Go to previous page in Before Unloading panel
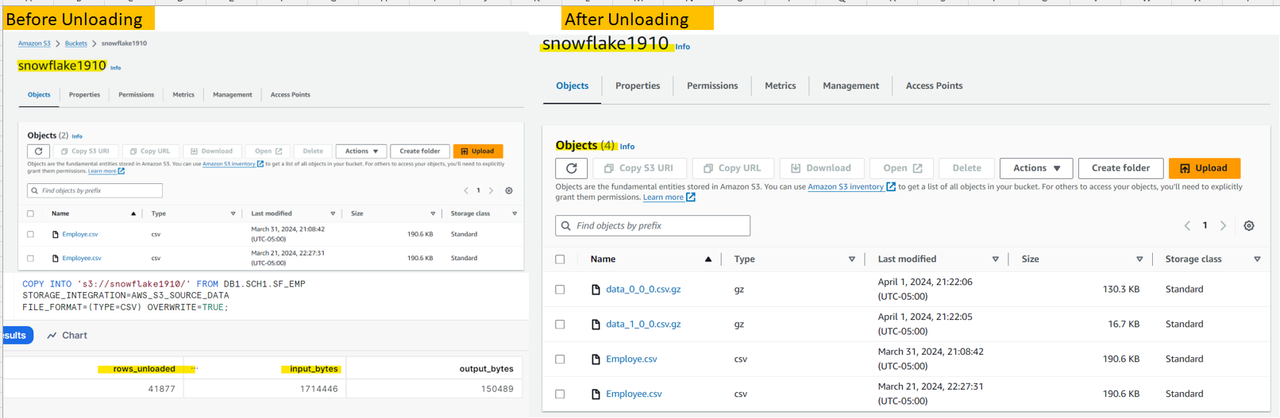This screenshot has height=418, width=1280. tap(466, 190)
